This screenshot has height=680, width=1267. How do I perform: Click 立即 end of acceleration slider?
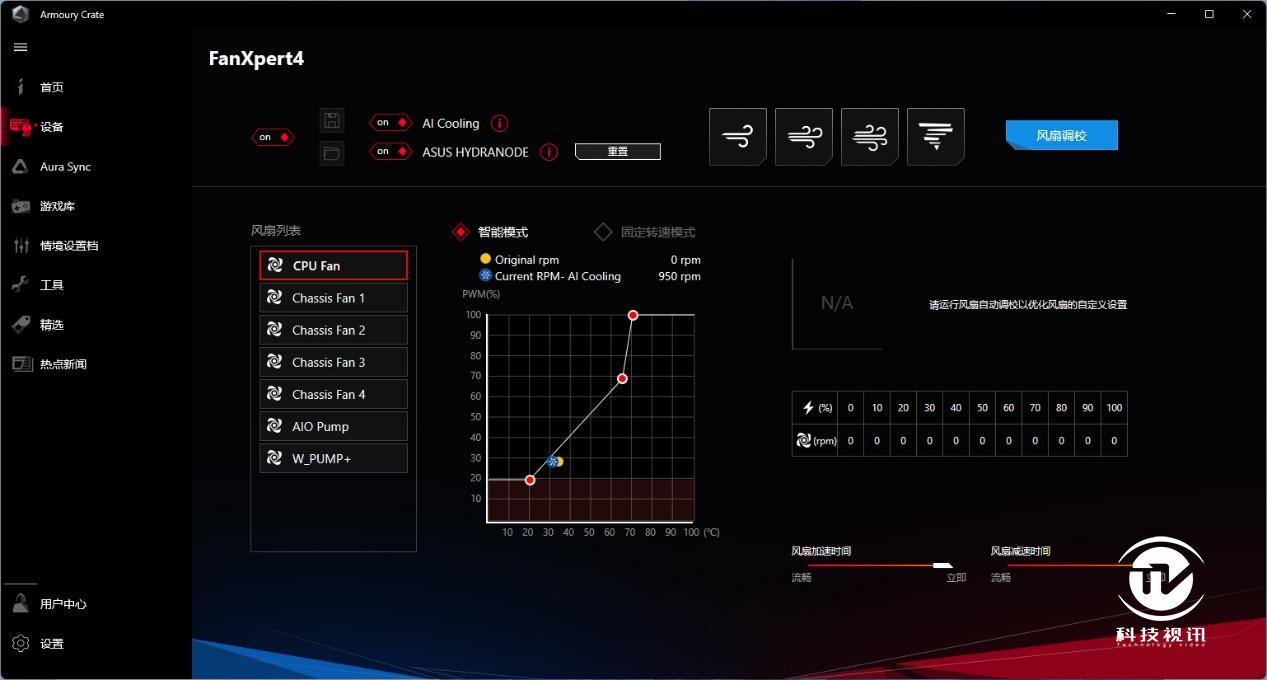[956, 578]
